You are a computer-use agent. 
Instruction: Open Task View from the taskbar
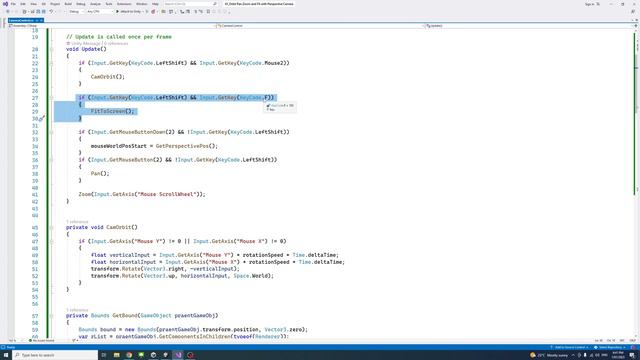point(104,355)
